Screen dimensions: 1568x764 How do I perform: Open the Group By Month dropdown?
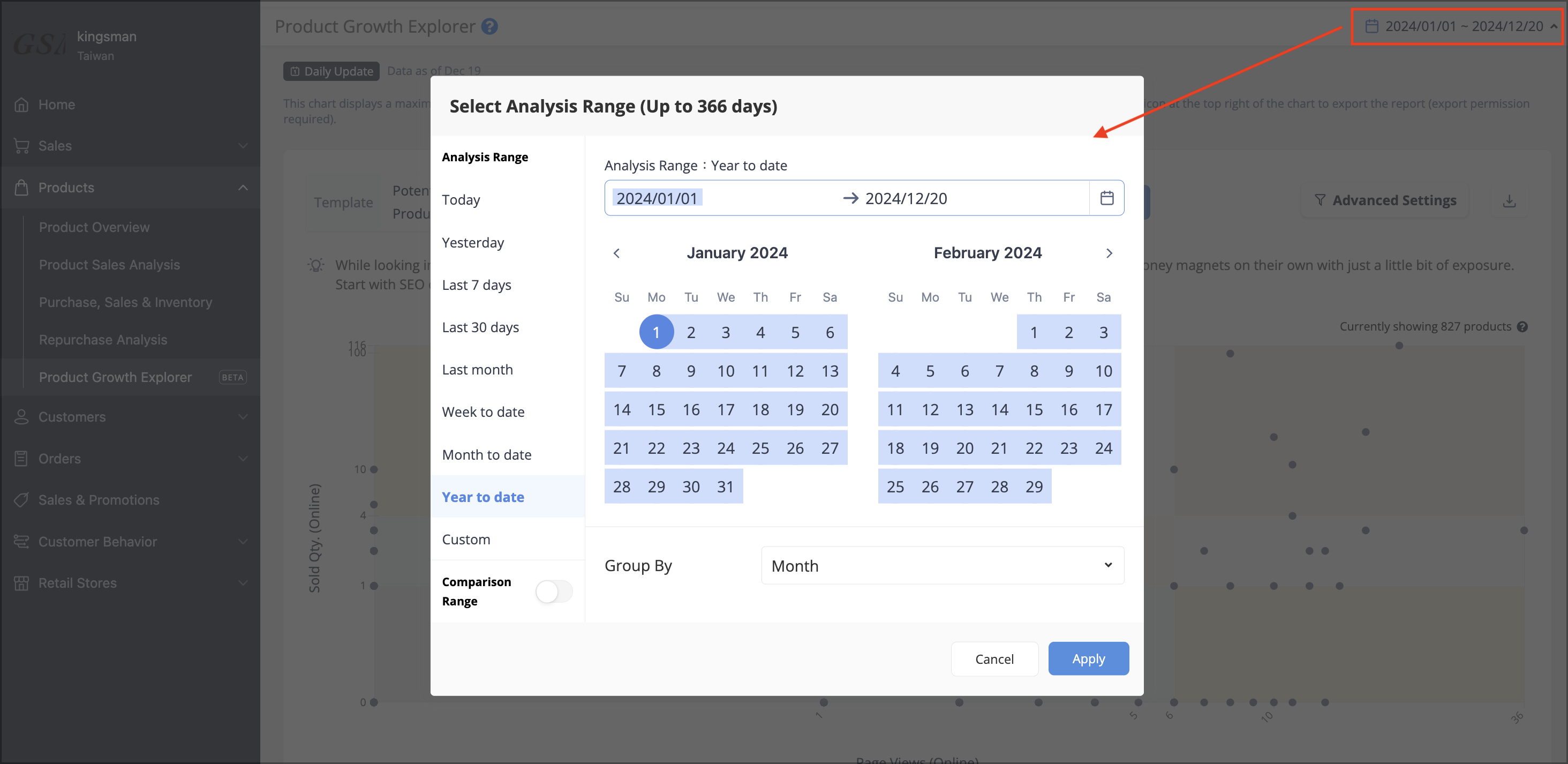pos(943,566)
